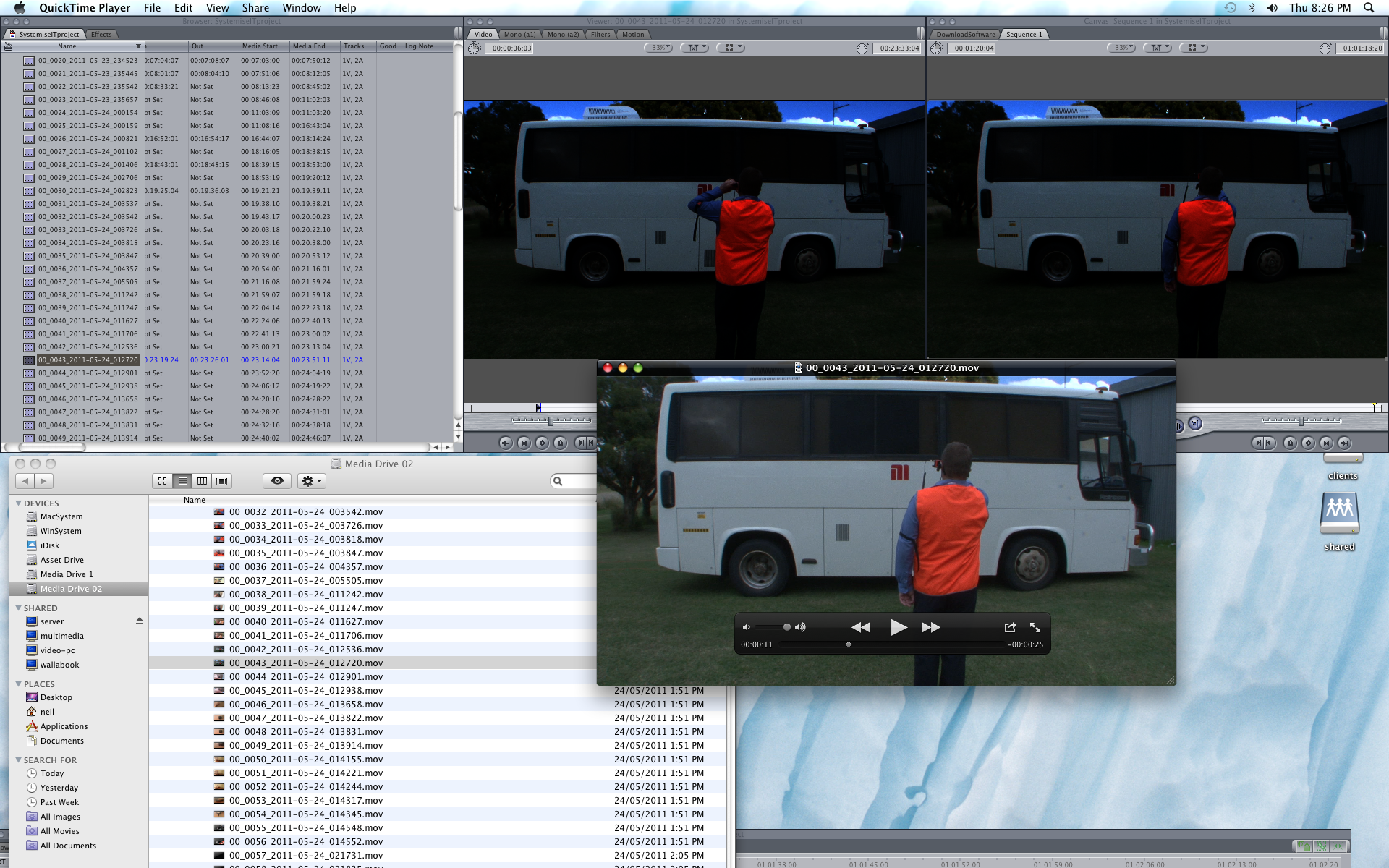Switch Finder to icon view
Image resolution: width=1389 pixels, height=868 pixels.
click(x=162, y=481)
